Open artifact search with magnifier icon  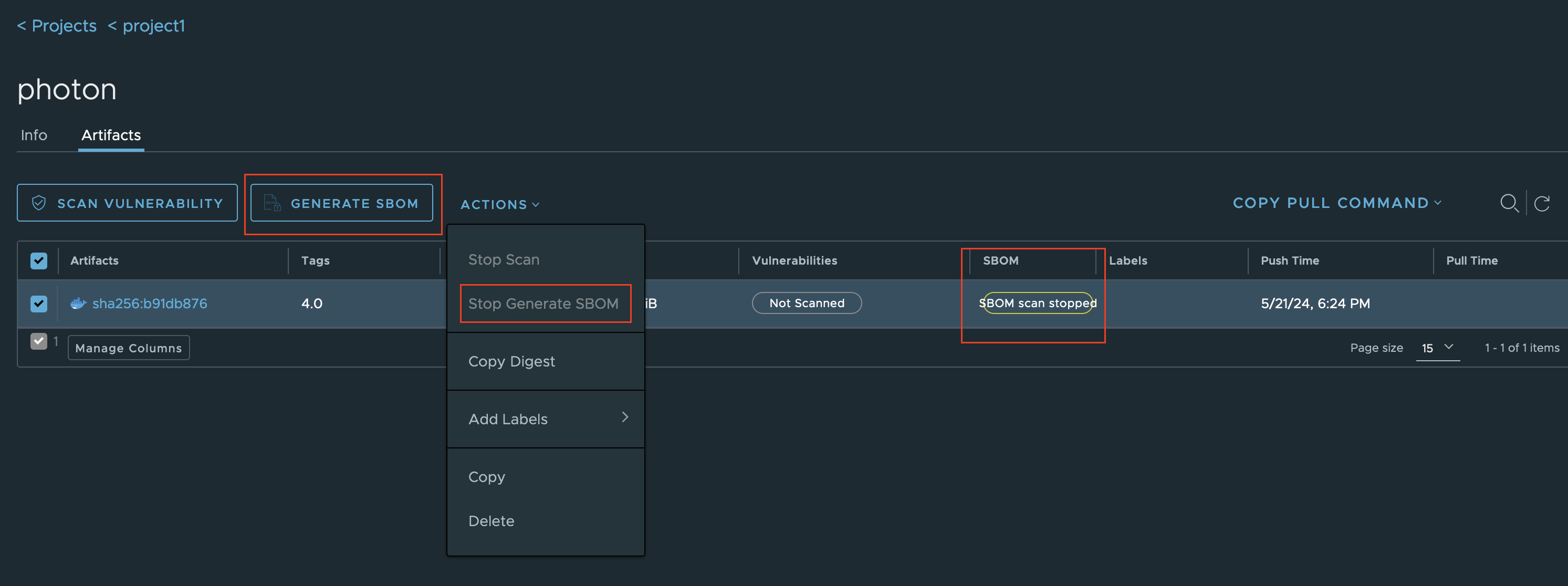(1510, 203)
